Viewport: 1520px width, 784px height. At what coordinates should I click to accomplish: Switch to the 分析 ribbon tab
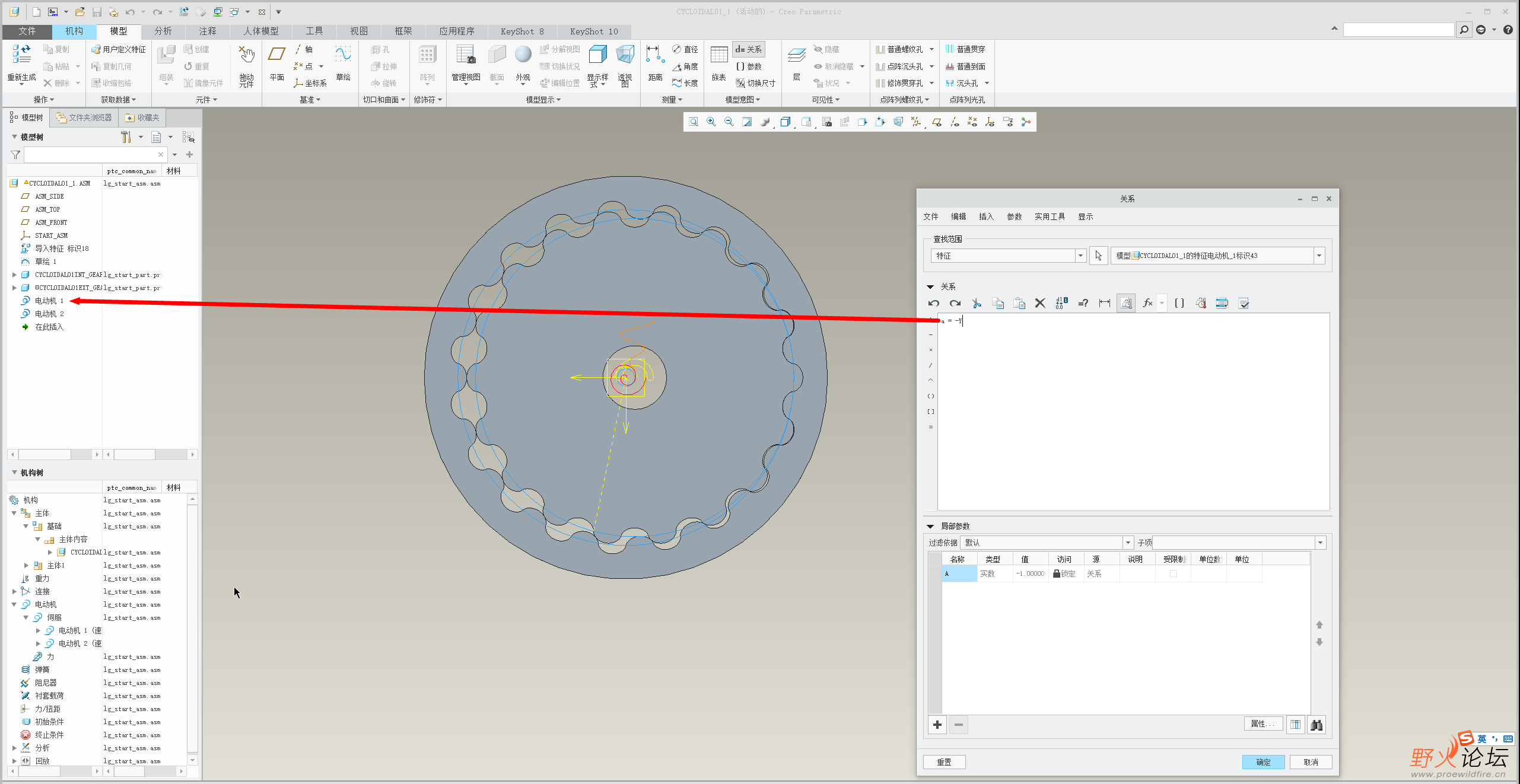163,31
